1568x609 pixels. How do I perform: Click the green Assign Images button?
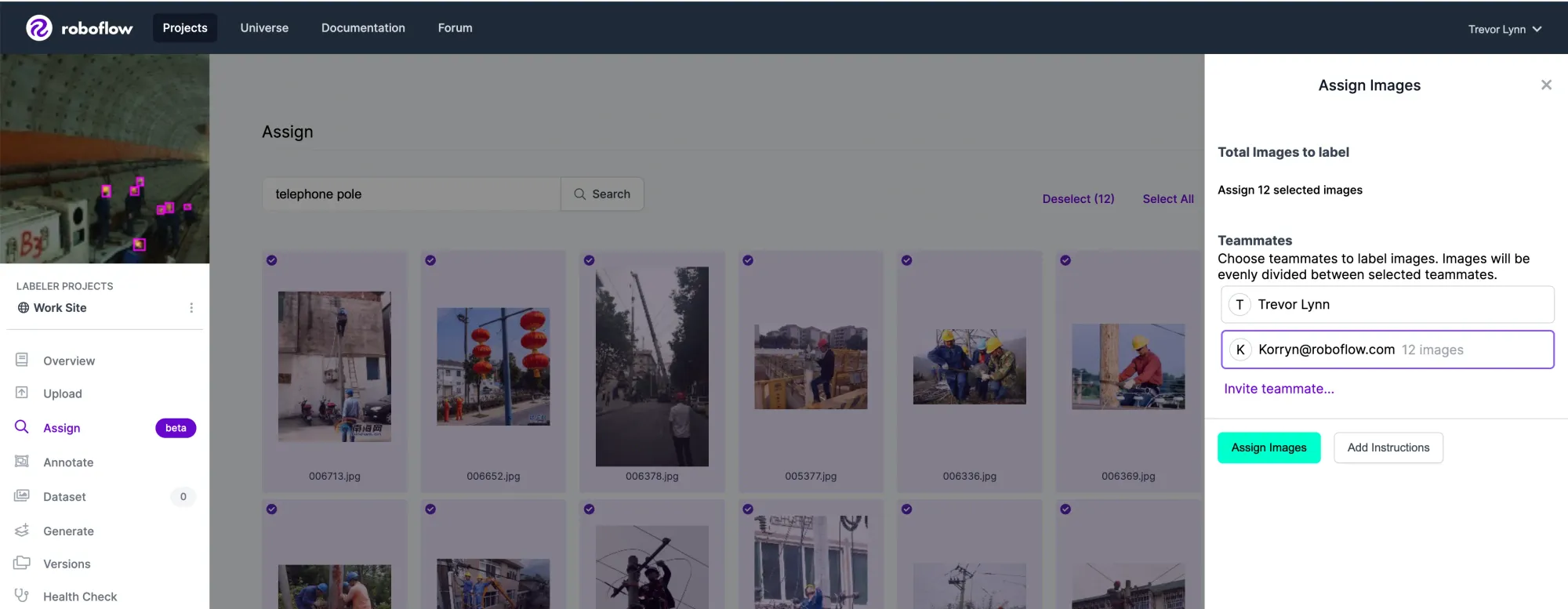click(1269, 448)
